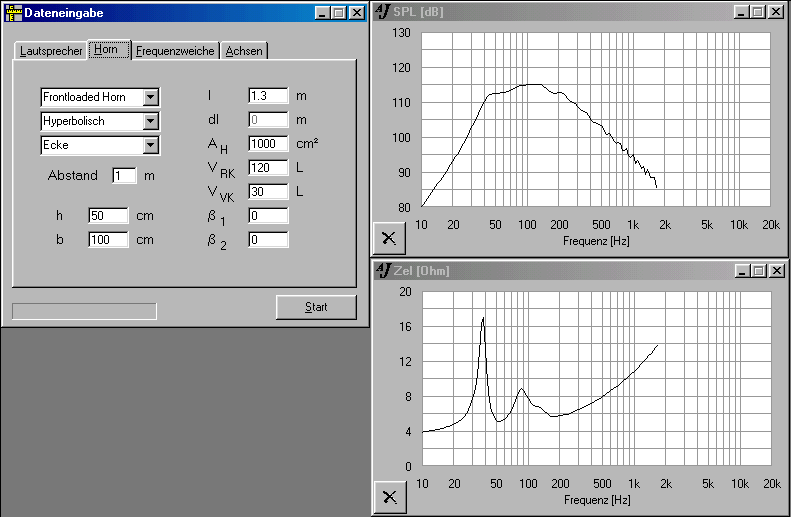This screenshot has height=517, width=791.
Task: Maximize the SPL [dB] window
Action: pyautogui.click(x=758, y=12)
